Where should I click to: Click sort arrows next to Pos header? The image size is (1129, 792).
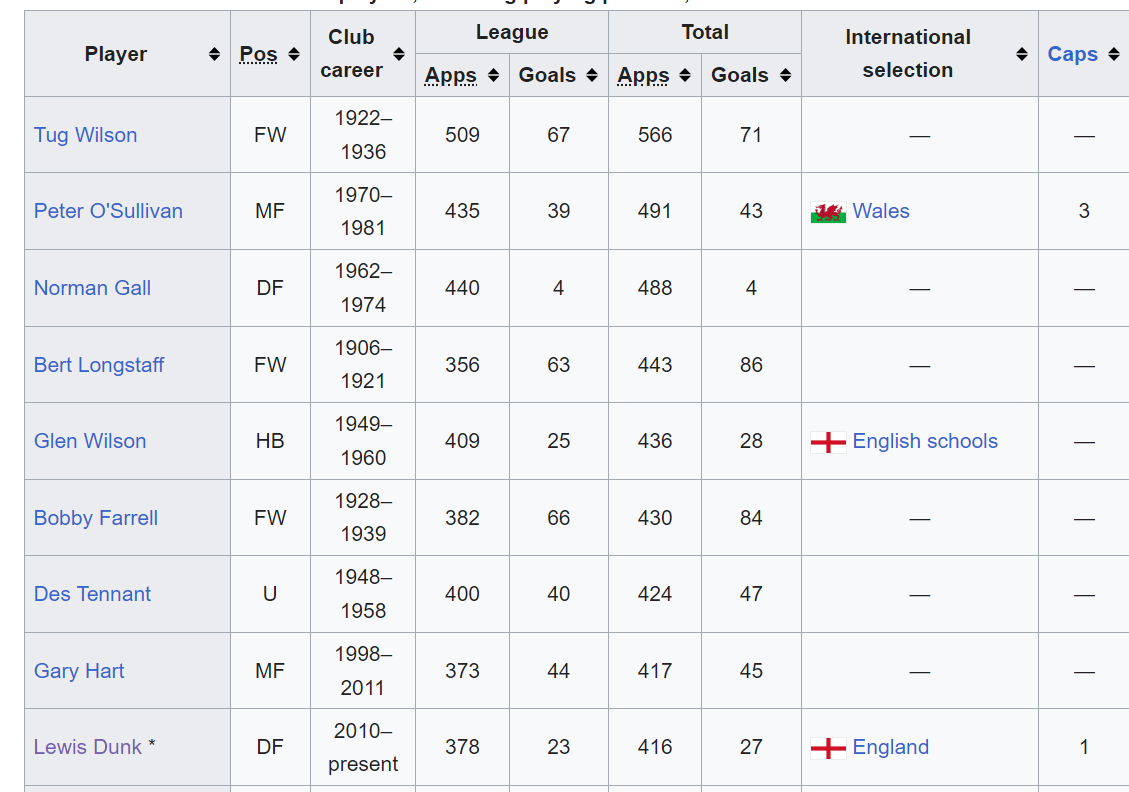click(294, 54)
